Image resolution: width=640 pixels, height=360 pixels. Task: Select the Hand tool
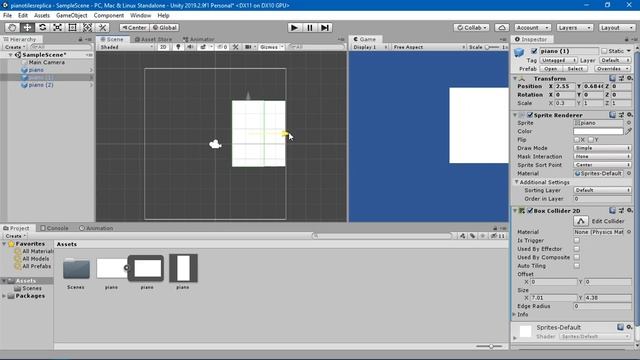pyautogui.click(x=12, y=27)
